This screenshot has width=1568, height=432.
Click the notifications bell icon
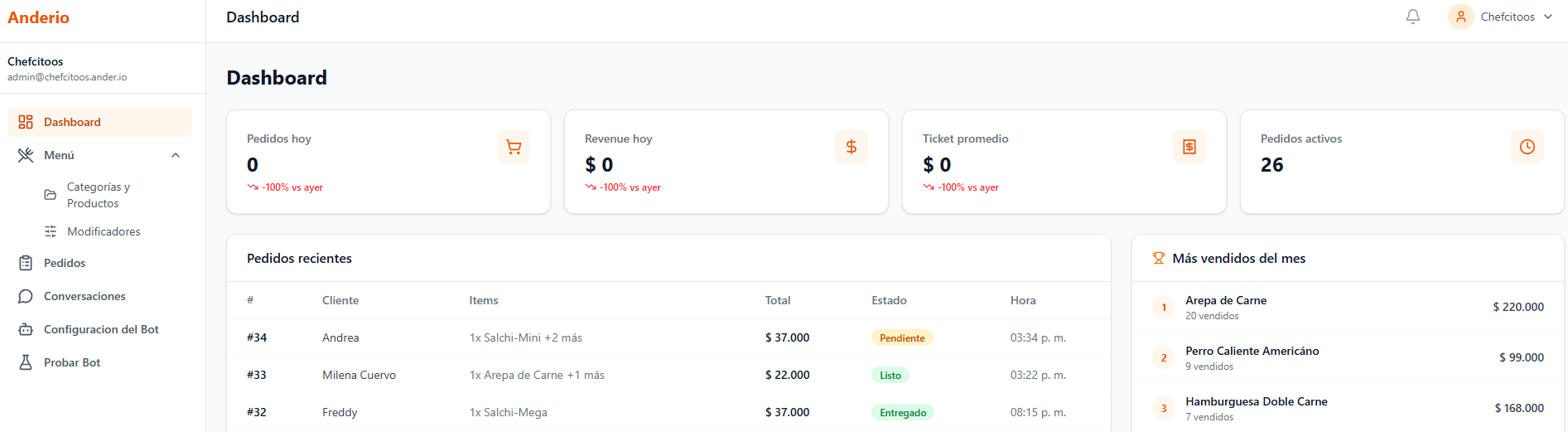pyautogui.click(x=1413, y=17)
